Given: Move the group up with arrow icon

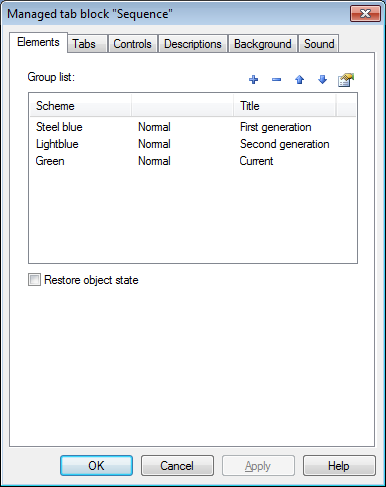Looking at the screenshot, I should click(299, 80).
